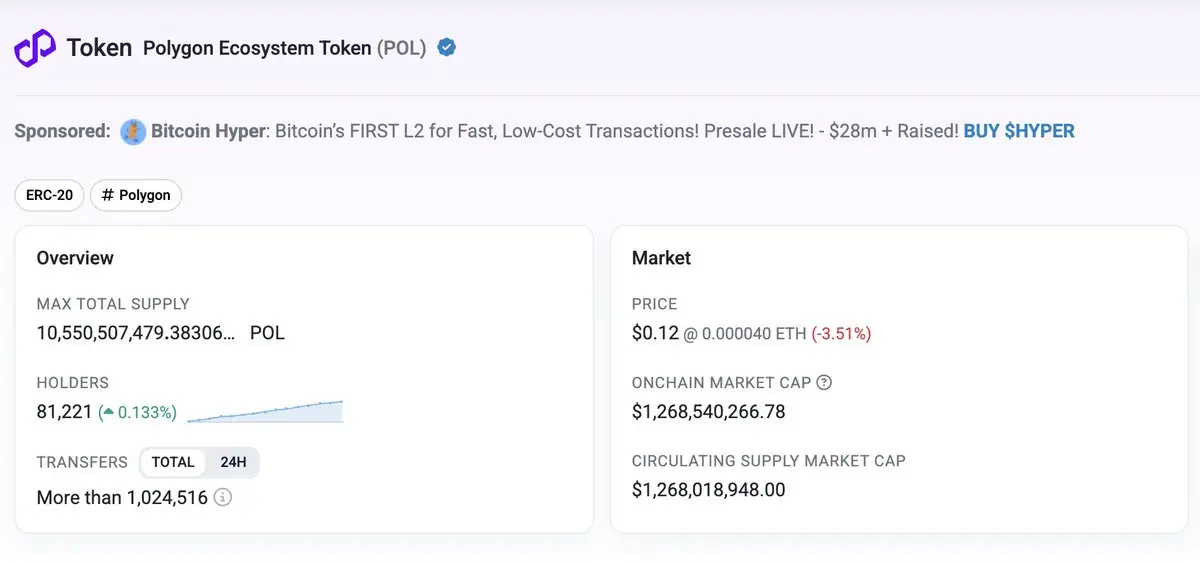This screenshot has height=564, width=1200.
Task: Click the red -3.51% price change
Action: (840, 334)
